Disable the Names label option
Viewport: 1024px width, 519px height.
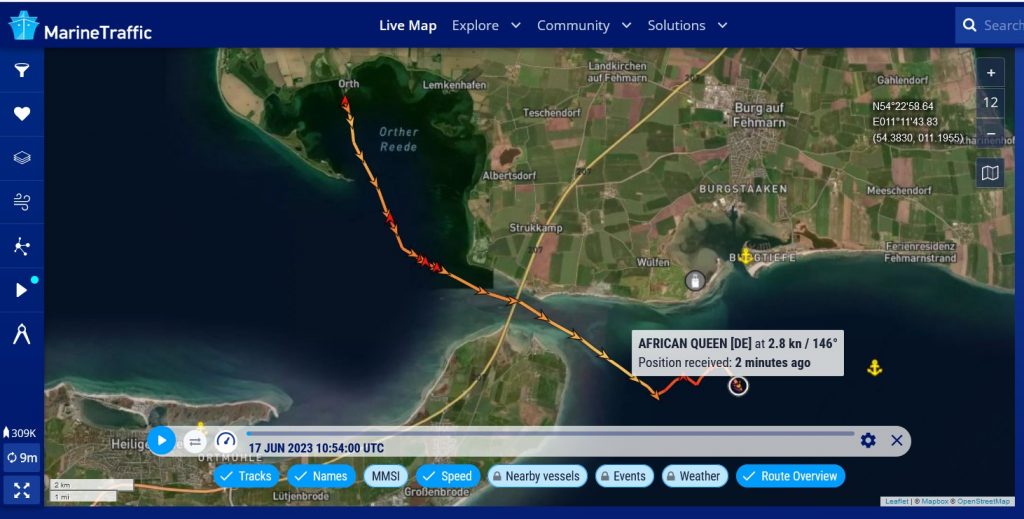click(320, 476)
